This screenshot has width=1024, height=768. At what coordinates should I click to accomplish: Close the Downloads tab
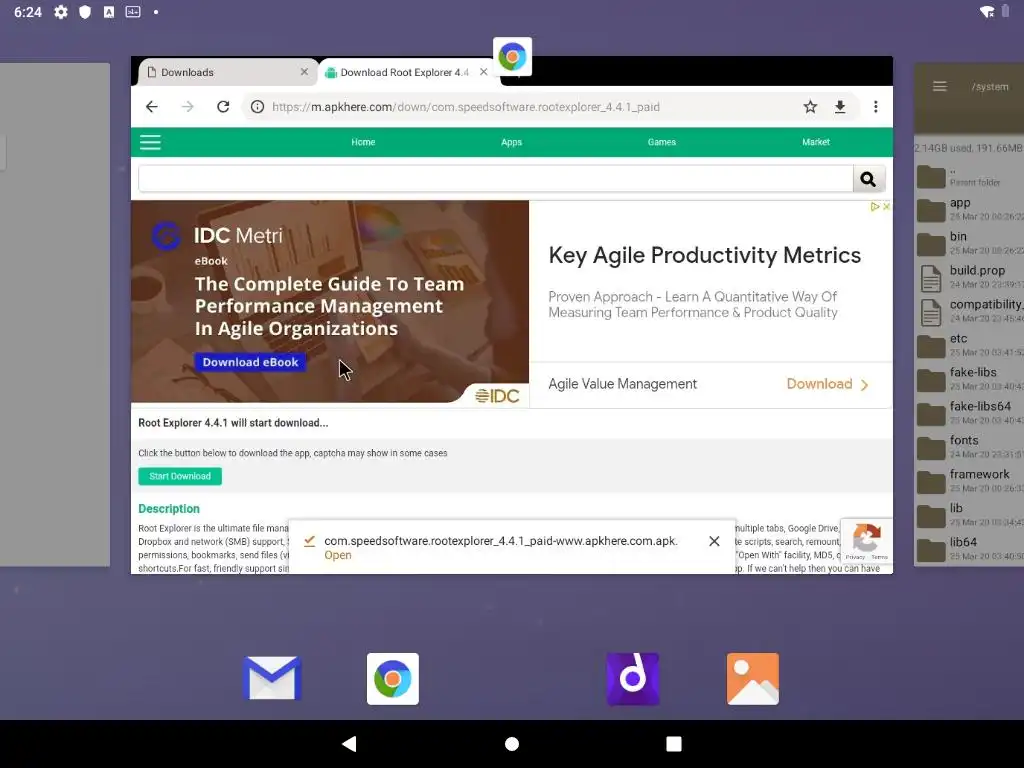[304, 72]
